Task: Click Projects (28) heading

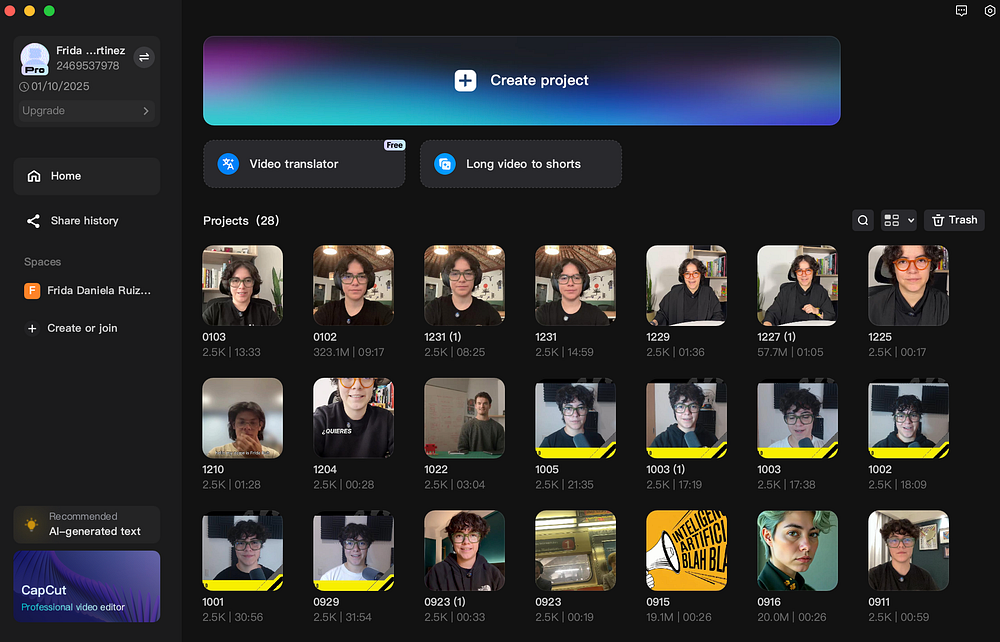Action: (x=241, y=221)
